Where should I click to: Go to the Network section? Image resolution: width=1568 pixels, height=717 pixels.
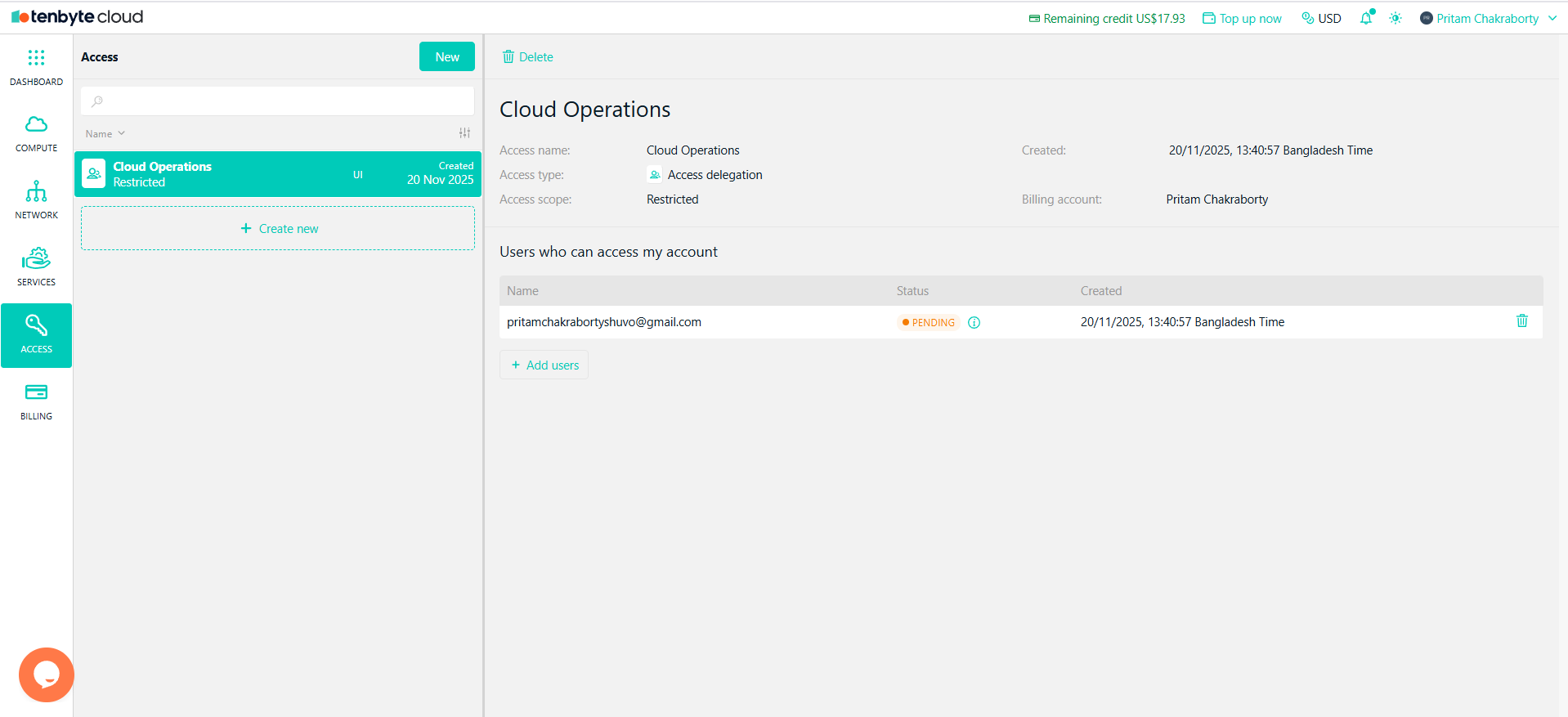[x=36, y=201]
